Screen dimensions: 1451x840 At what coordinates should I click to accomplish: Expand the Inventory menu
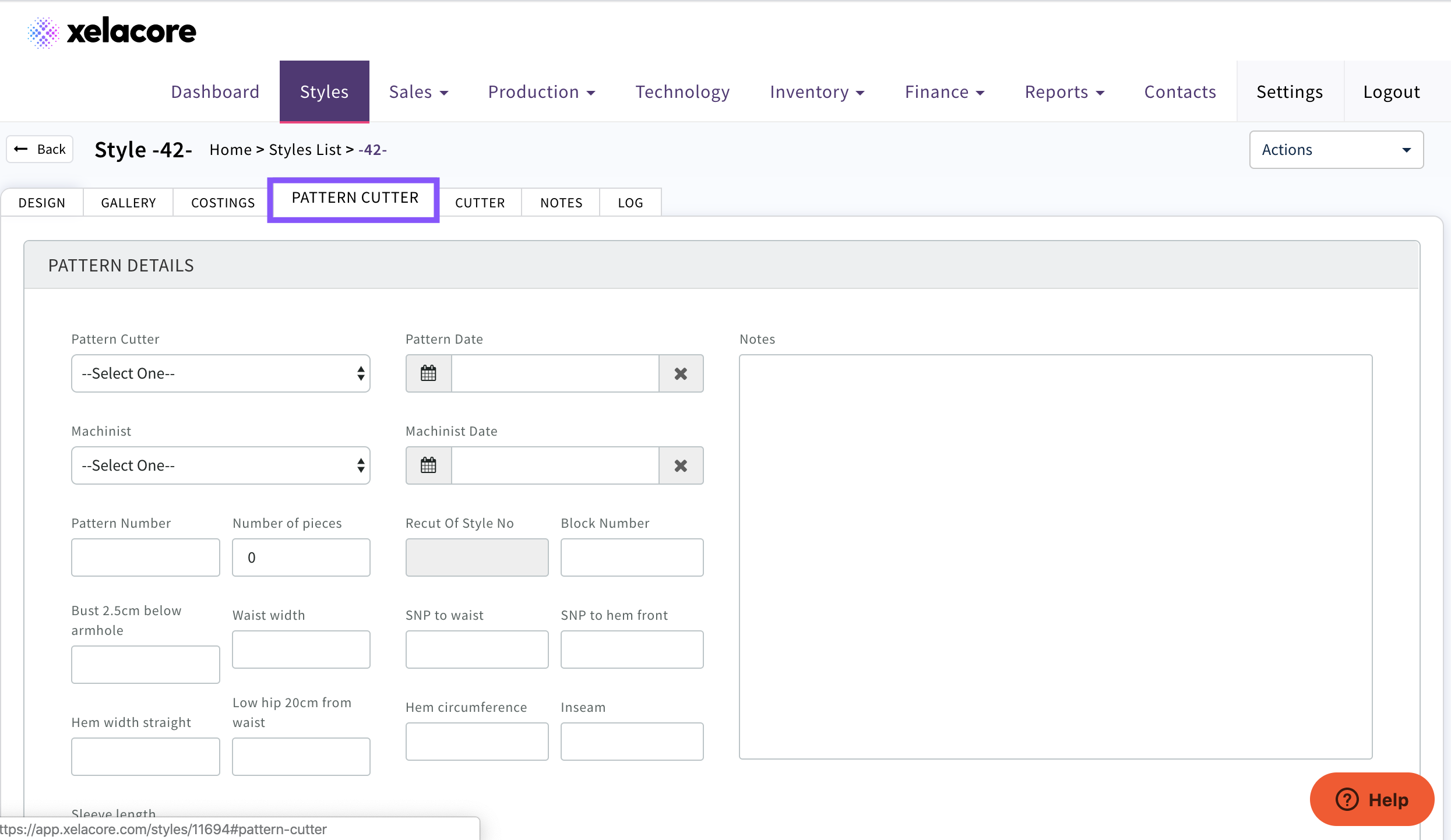(816, 92)
